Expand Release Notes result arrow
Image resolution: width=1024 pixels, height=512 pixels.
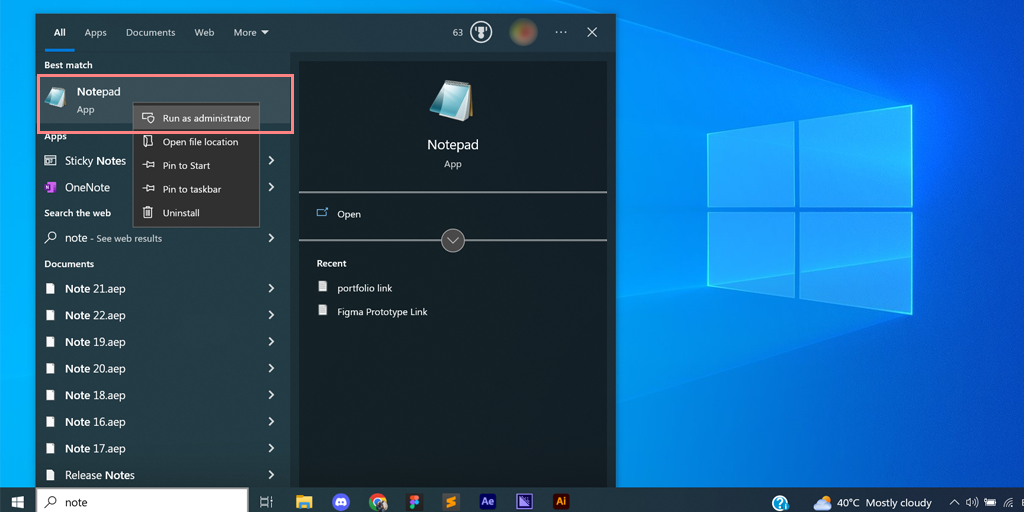tap(272, 475)
